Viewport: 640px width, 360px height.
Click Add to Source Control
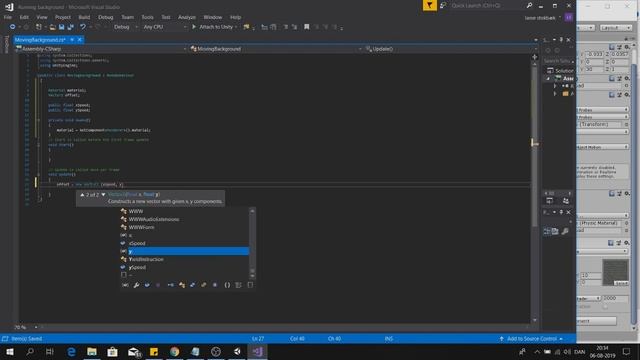pos(531,339)
